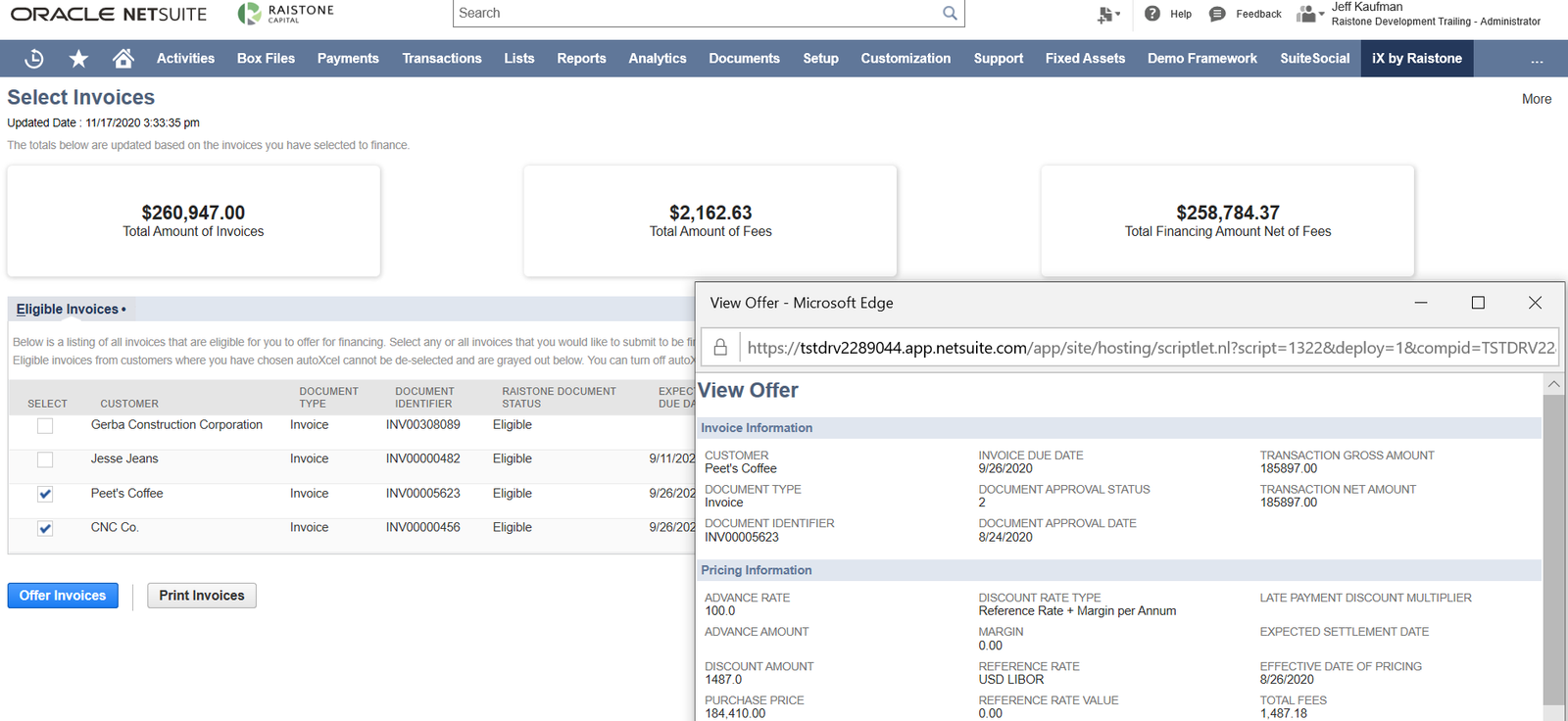
Task: Close the View Offer Edge window
Action: pos(1535,303)
